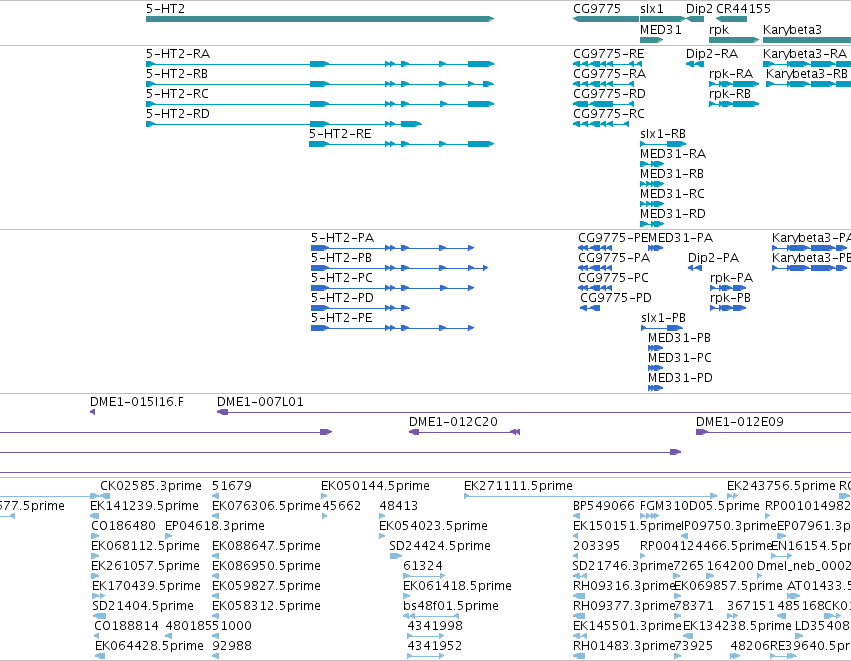Click protein rpk-PB
Image resolution: width=851 pixels, height=661 pixels.
pyautogui.click(x=728, y=308)
